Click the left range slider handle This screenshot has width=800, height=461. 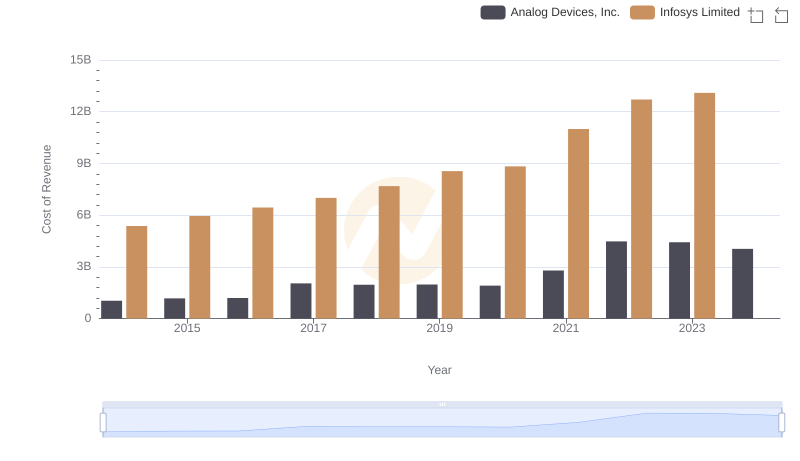(x=103, y=422)
